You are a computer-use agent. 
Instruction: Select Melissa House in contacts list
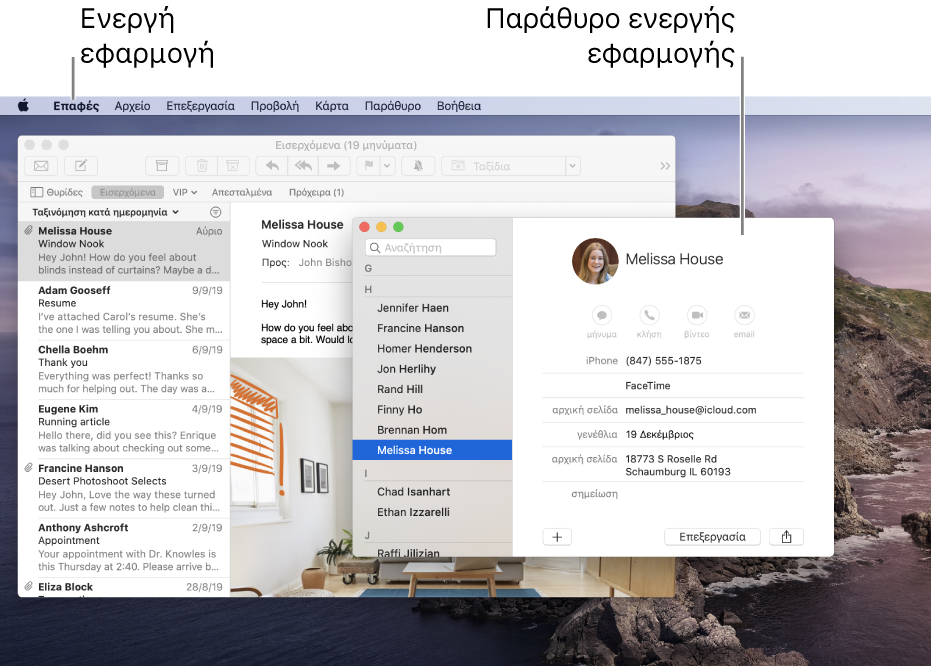pos(432,450)
